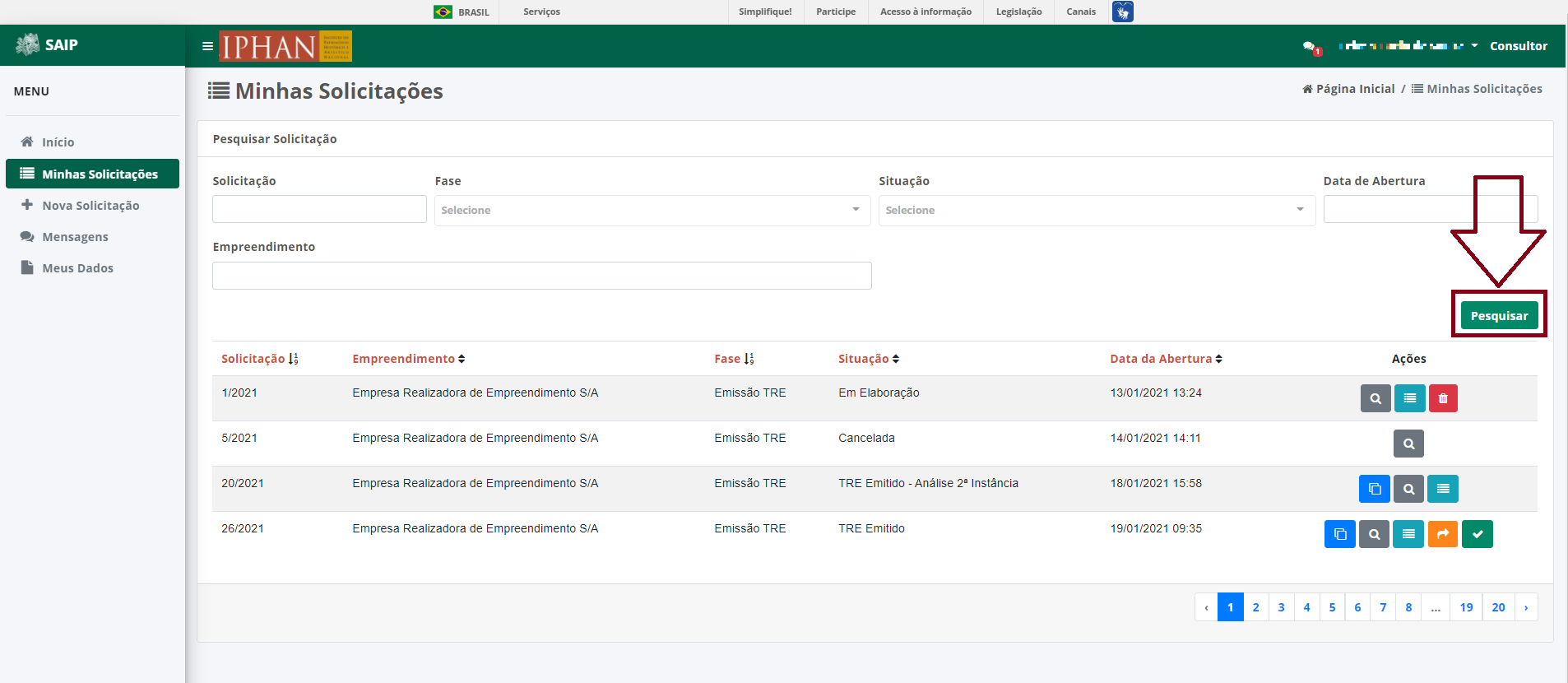Select the 'TRE Emitido - Análise 2ª Instância' cell

click(928, 483)
